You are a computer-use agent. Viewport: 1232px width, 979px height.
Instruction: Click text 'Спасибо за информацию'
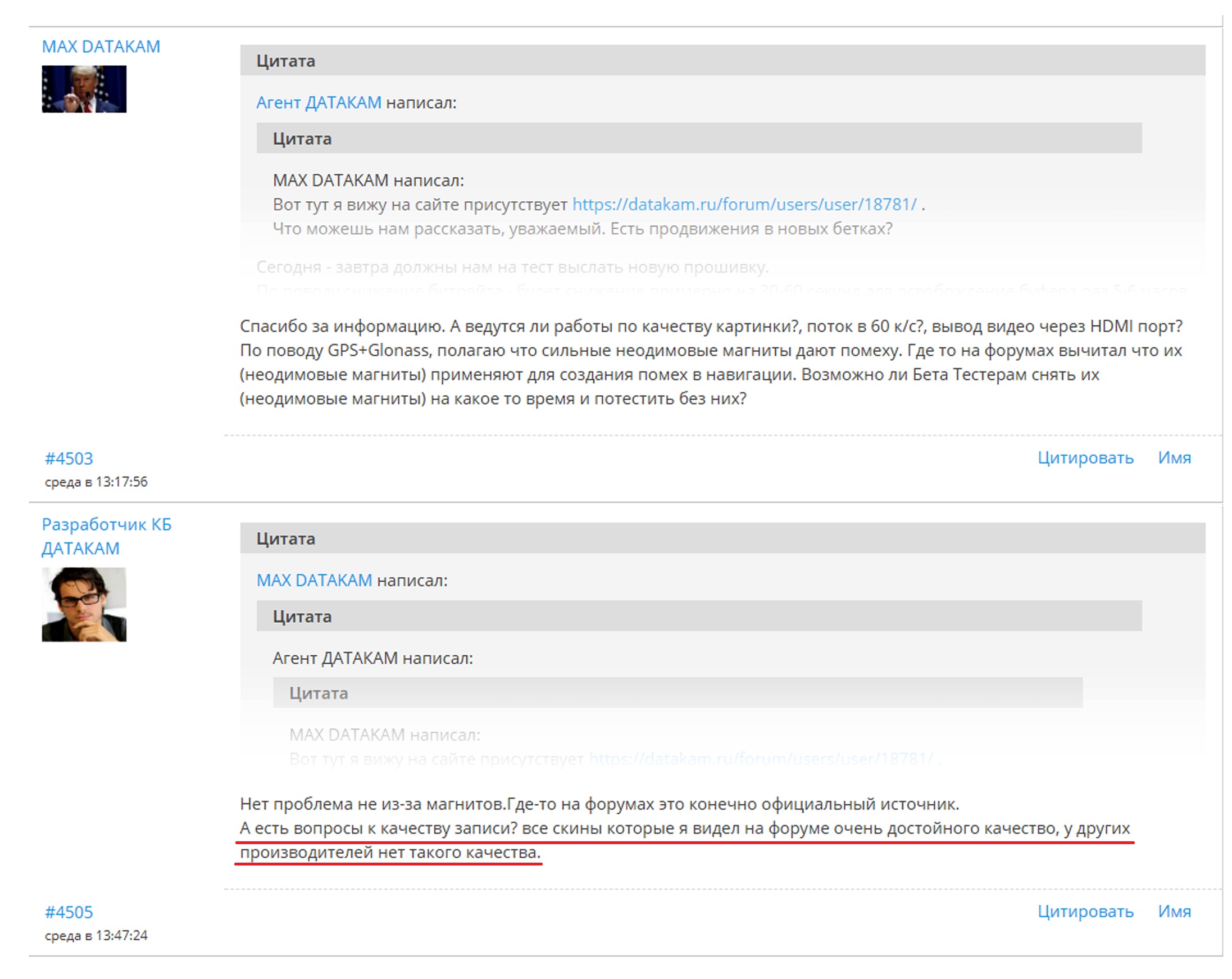pyautogui.click(x=342, y=326)
